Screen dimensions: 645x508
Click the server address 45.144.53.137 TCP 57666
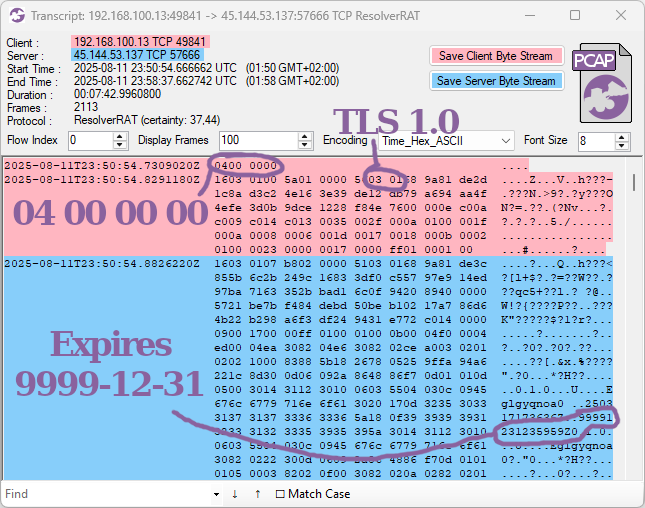click(137, 55)
